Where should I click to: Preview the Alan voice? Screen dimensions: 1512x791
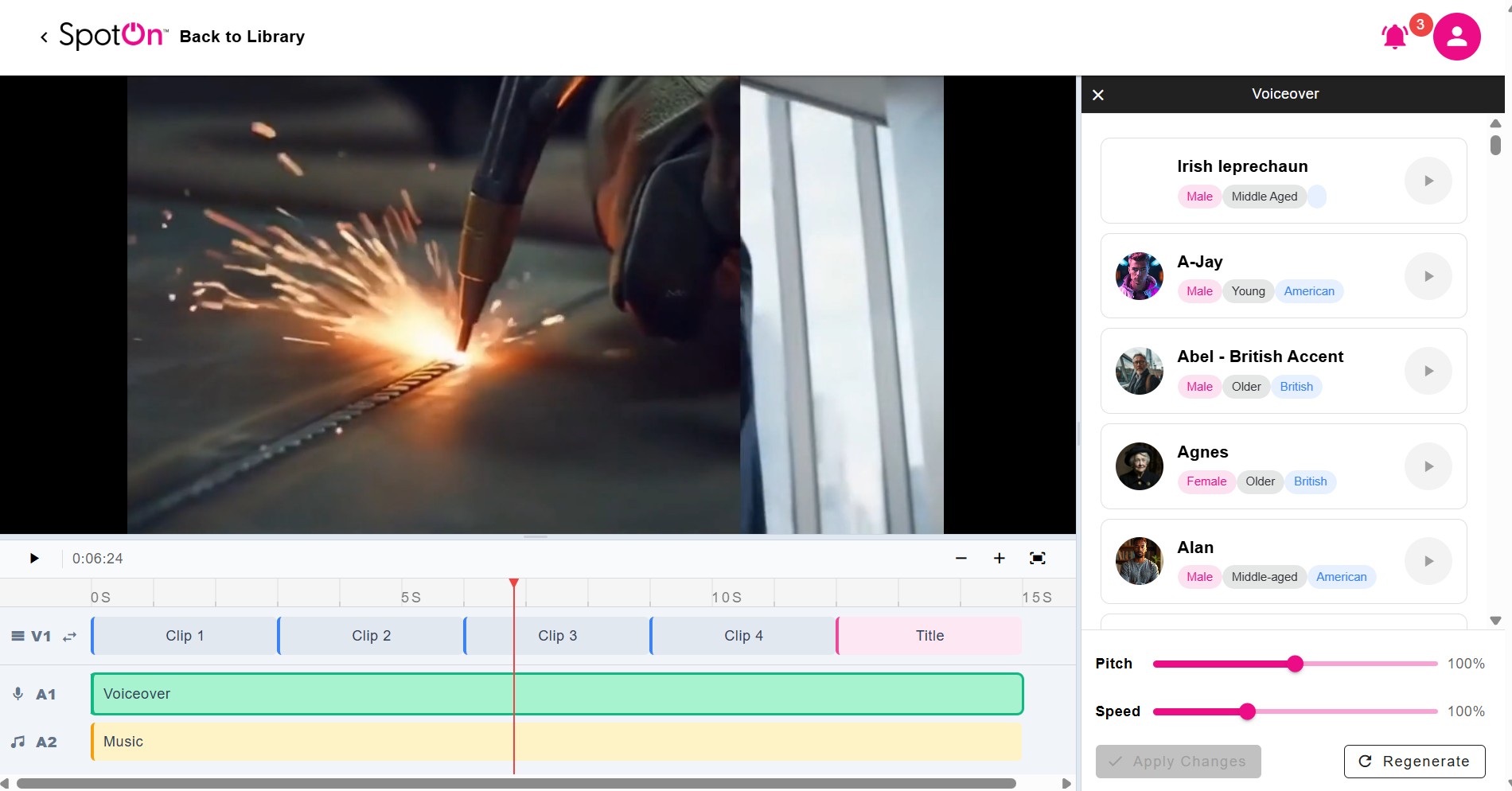pyautogui.click(x=1428, y=561)
